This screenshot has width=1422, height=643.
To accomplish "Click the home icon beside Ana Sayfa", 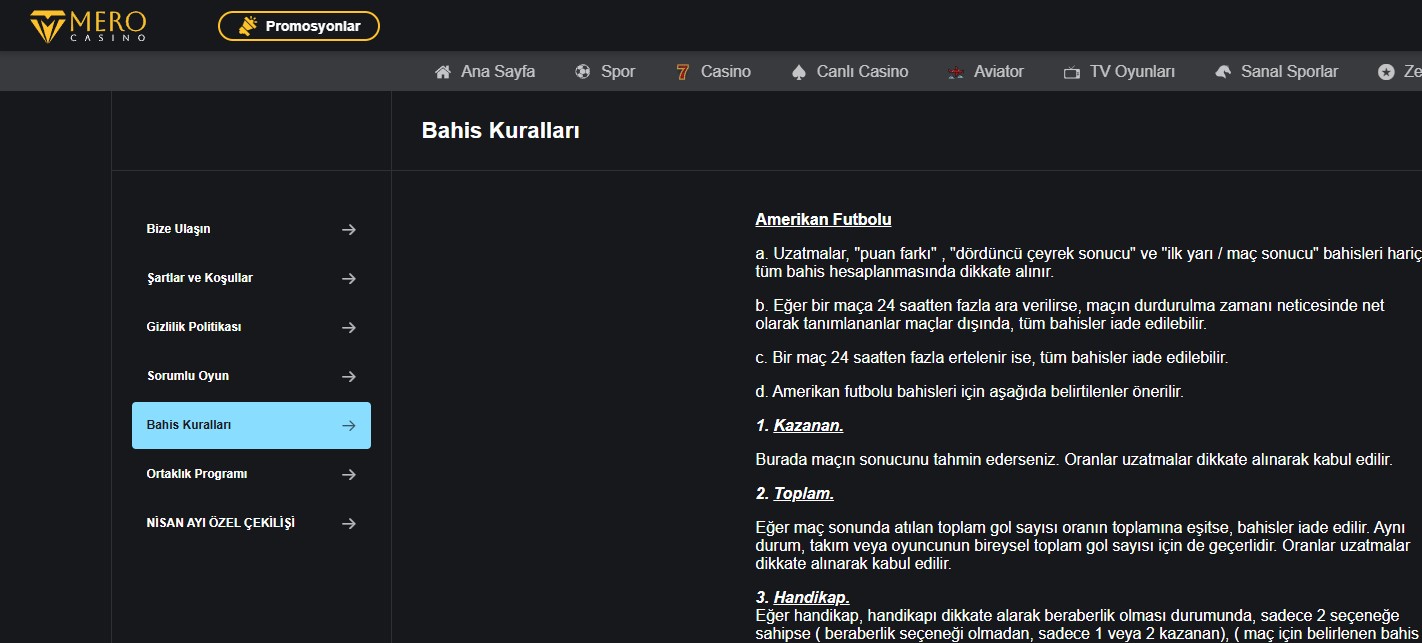I will [x=443, y=72].
